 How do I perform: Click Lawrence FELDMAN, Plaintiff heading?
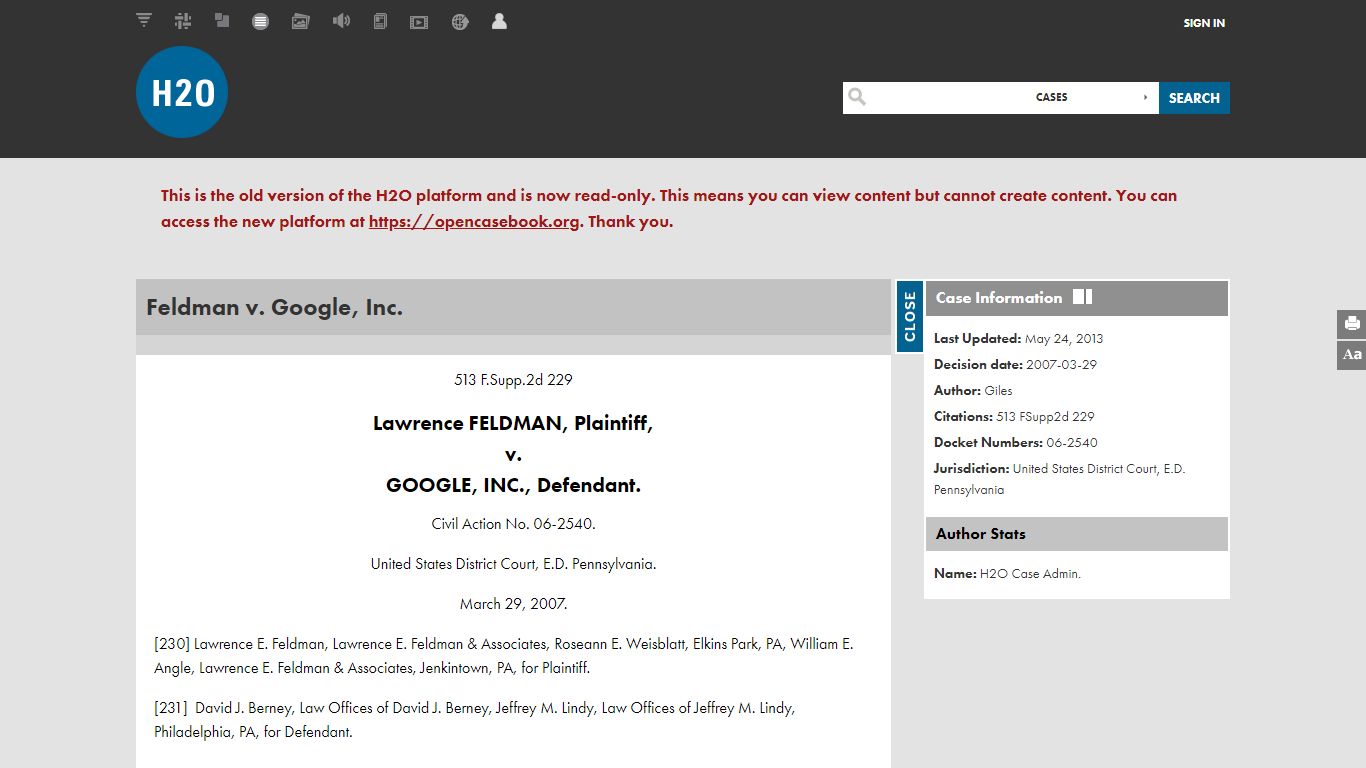513,423
